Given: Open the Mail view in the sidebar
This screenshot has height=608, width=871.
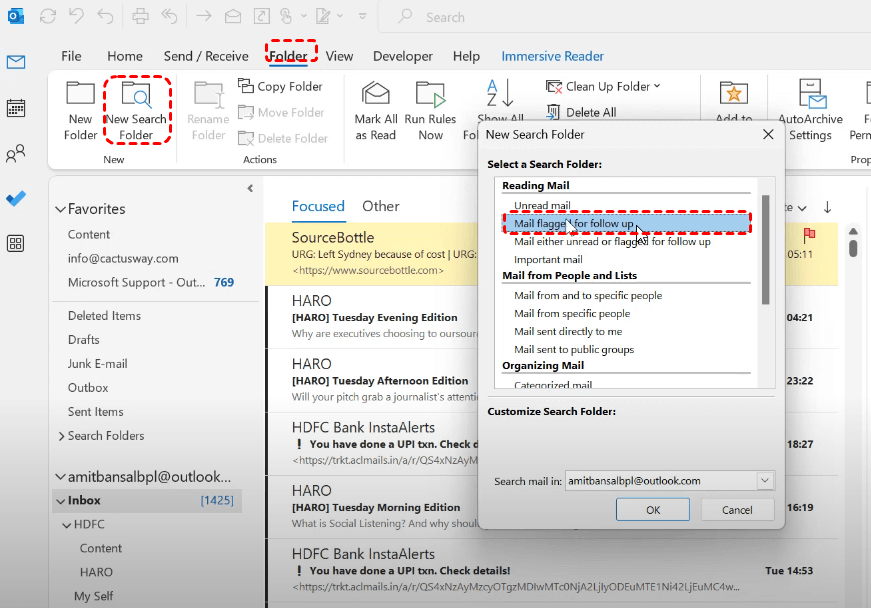Looking at the screenshot, I should 16,62.
